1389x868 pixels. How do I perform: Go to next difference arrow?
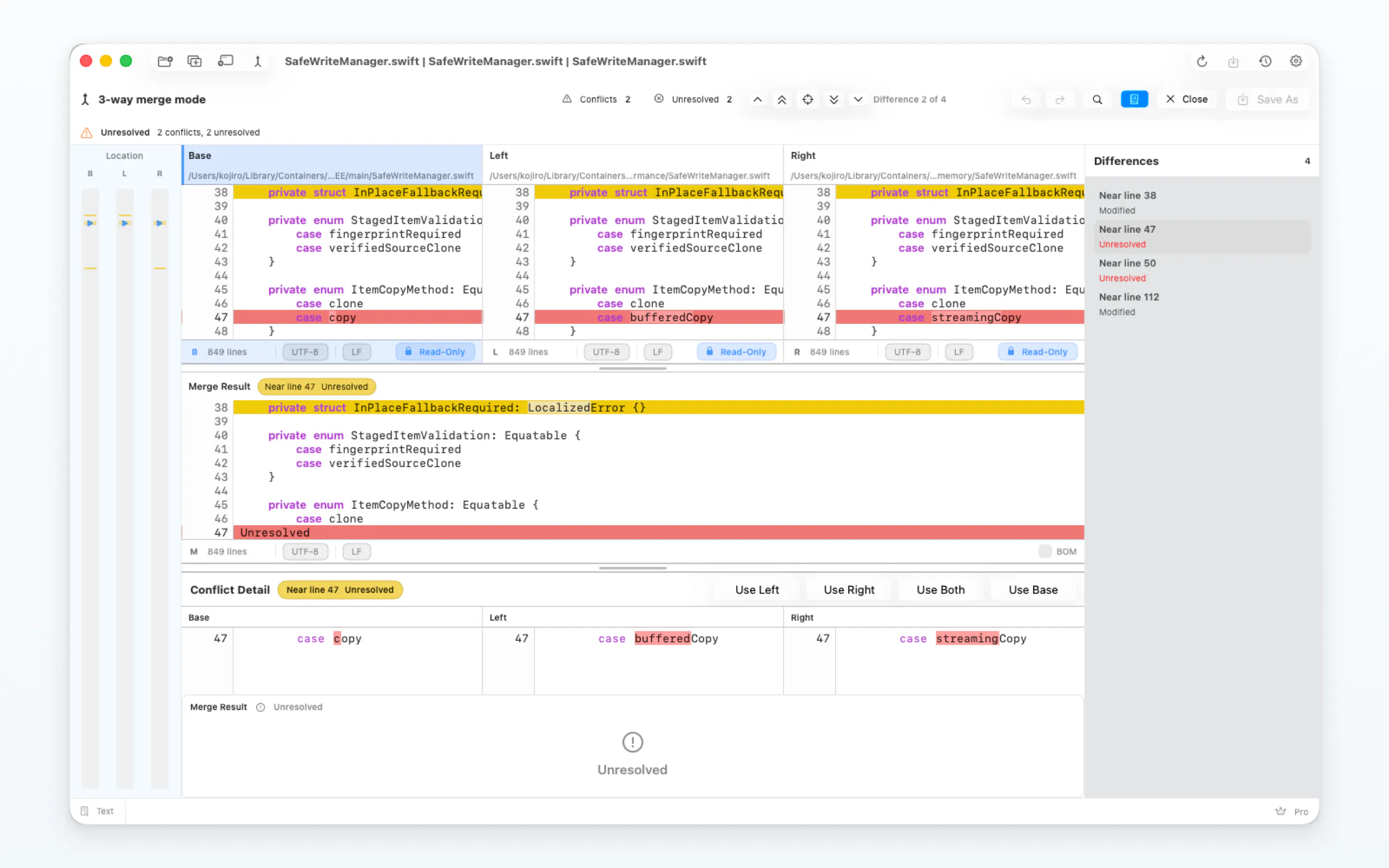click(858, 99)
